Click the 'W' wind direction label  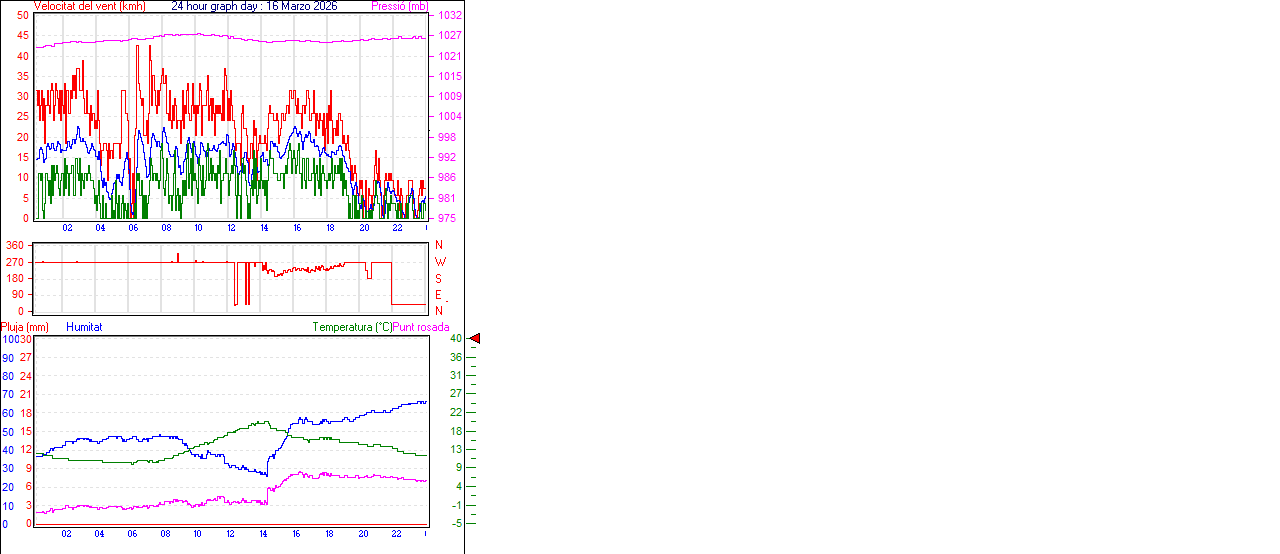[440, 262]
